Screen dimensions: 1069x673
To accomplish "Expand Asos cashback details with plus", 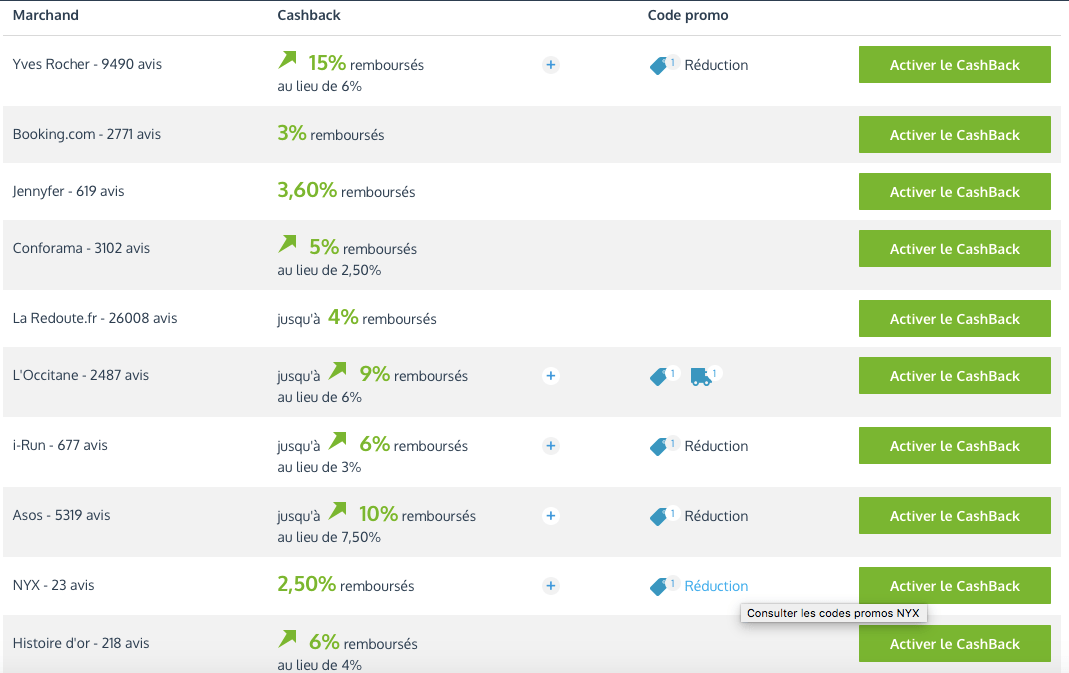I will click(x=550, y=516).
